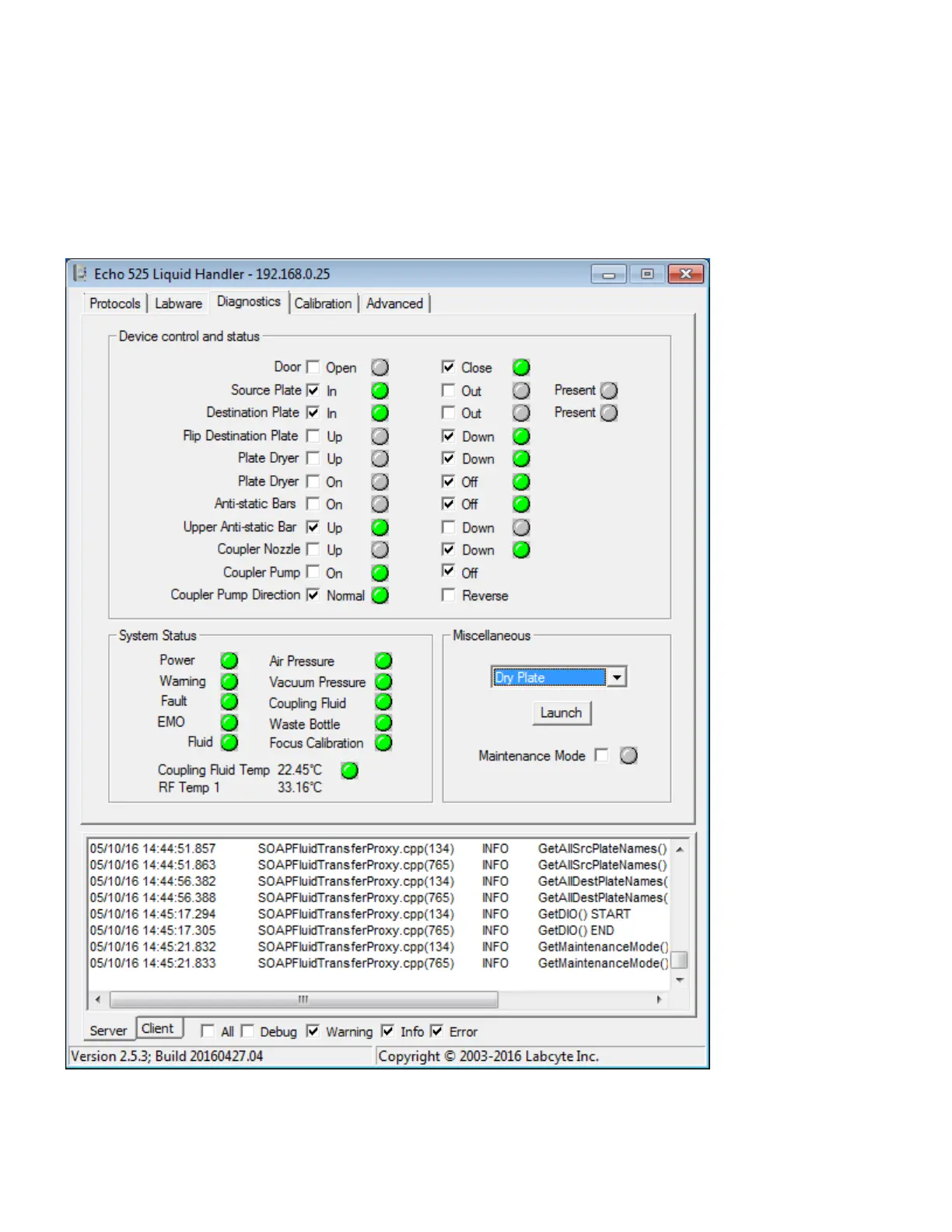Select the Client log tab
The image size is (952, 1232).
point(159,1028)
